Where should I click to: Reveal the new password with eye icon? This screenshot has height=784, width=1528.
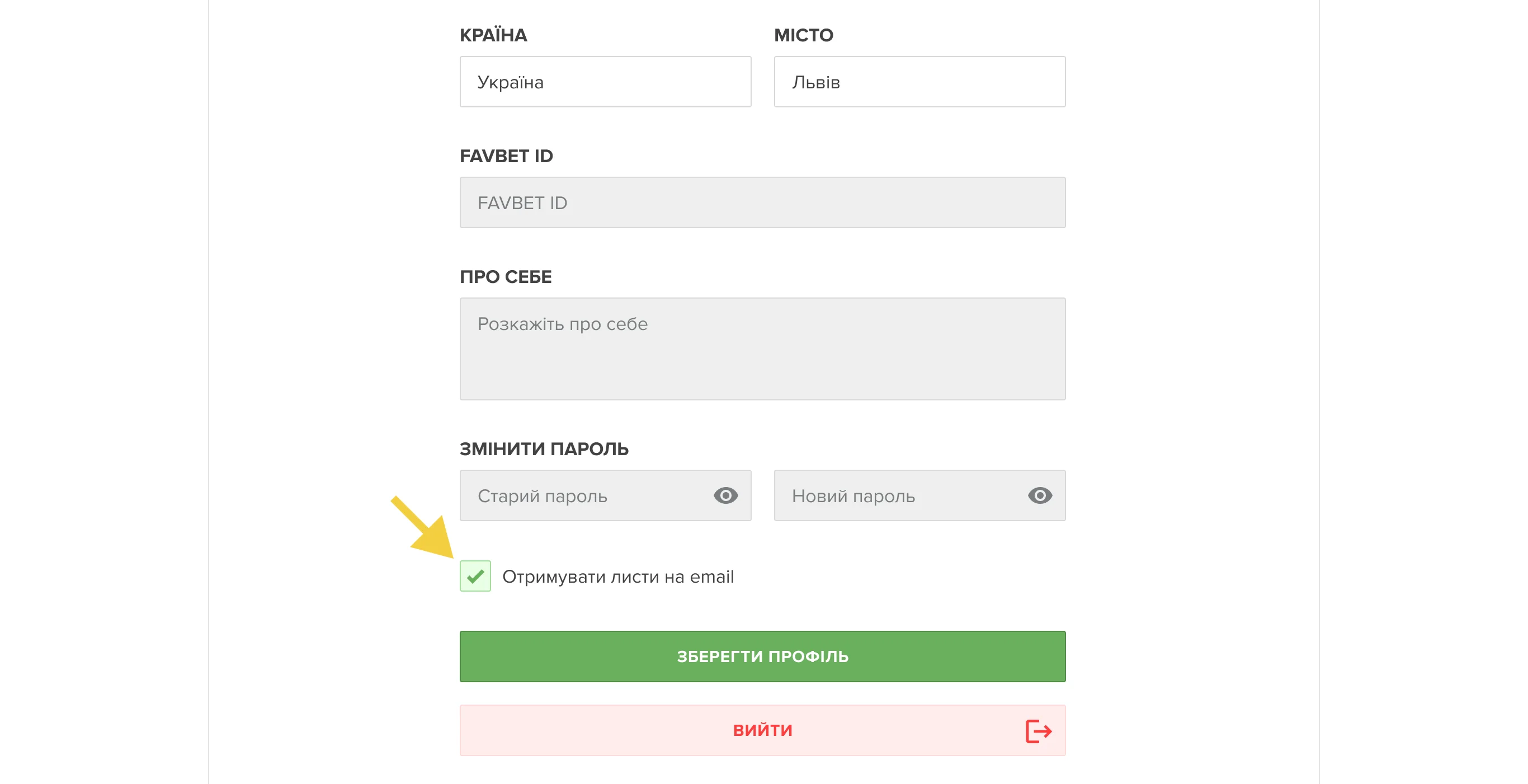pyautogui.click(x=1039, y=495)
